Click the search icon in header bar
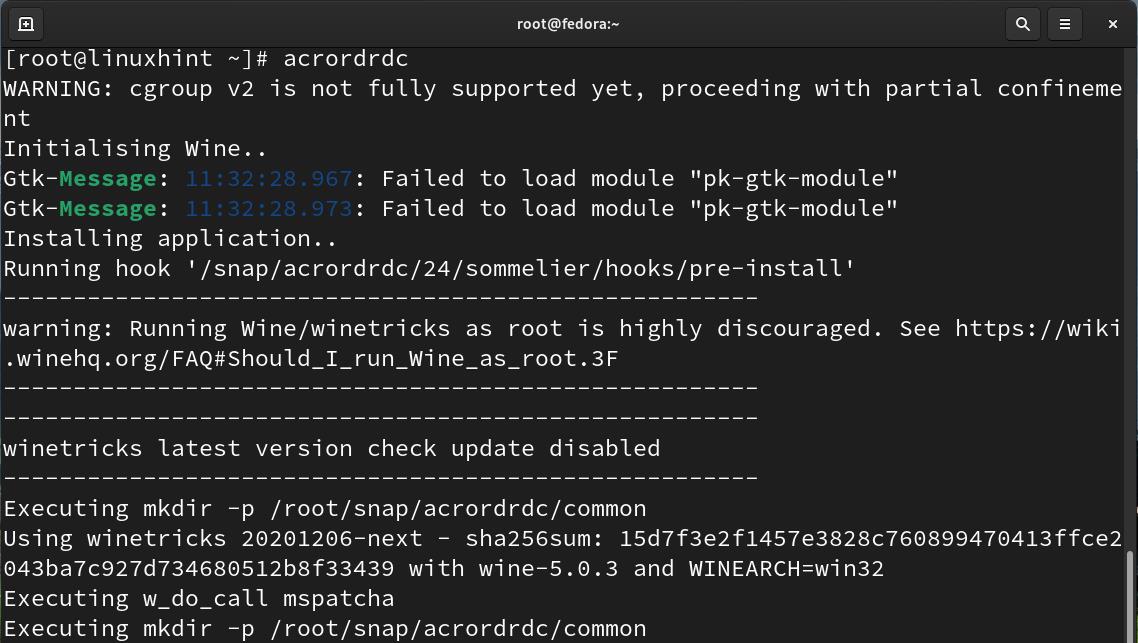Image resolution: width=1138 pixels, height=643 pixels. (x=1022, y=24)
